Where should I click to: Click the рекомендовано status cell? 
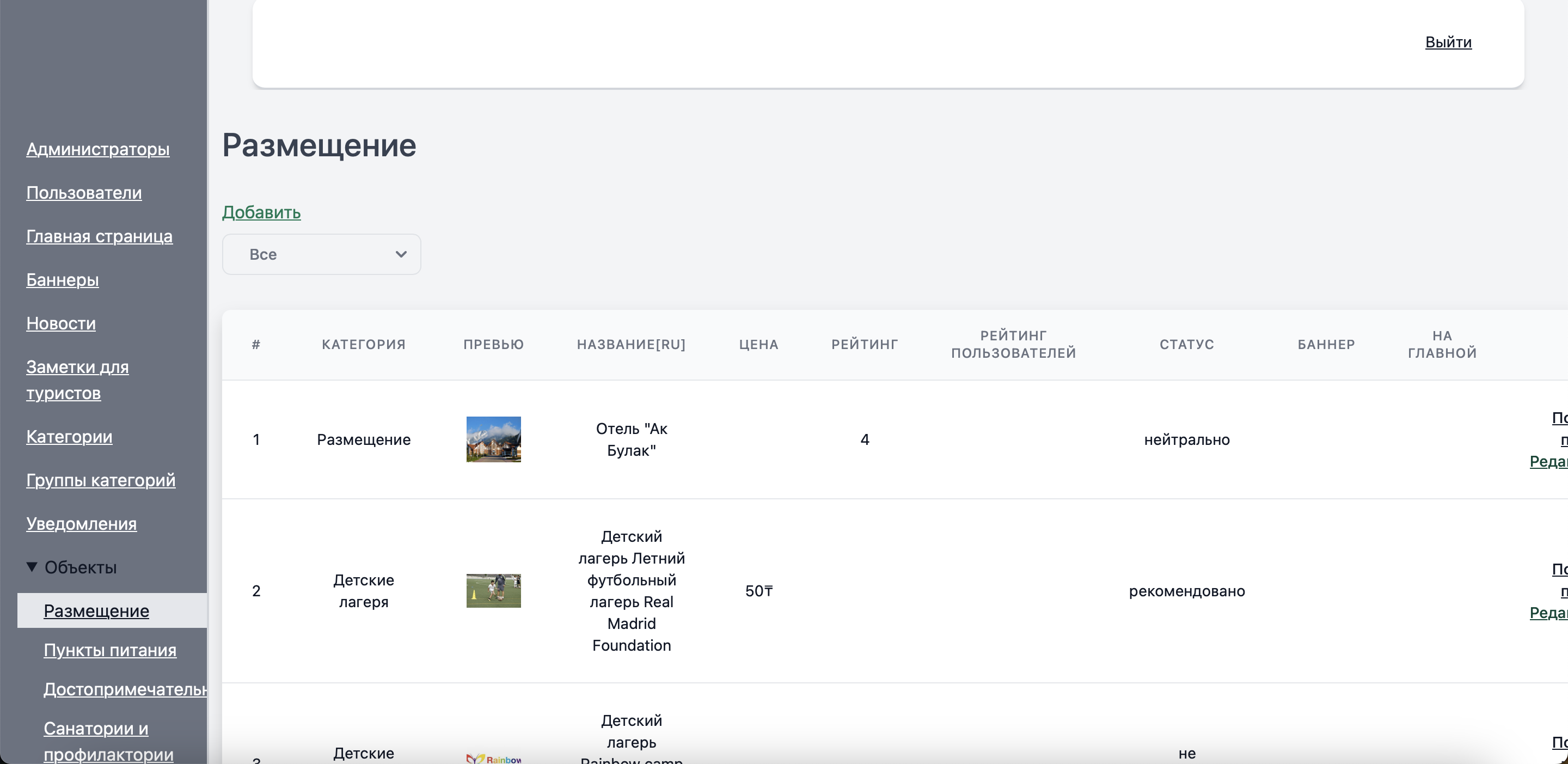(x=1186, y=591)
